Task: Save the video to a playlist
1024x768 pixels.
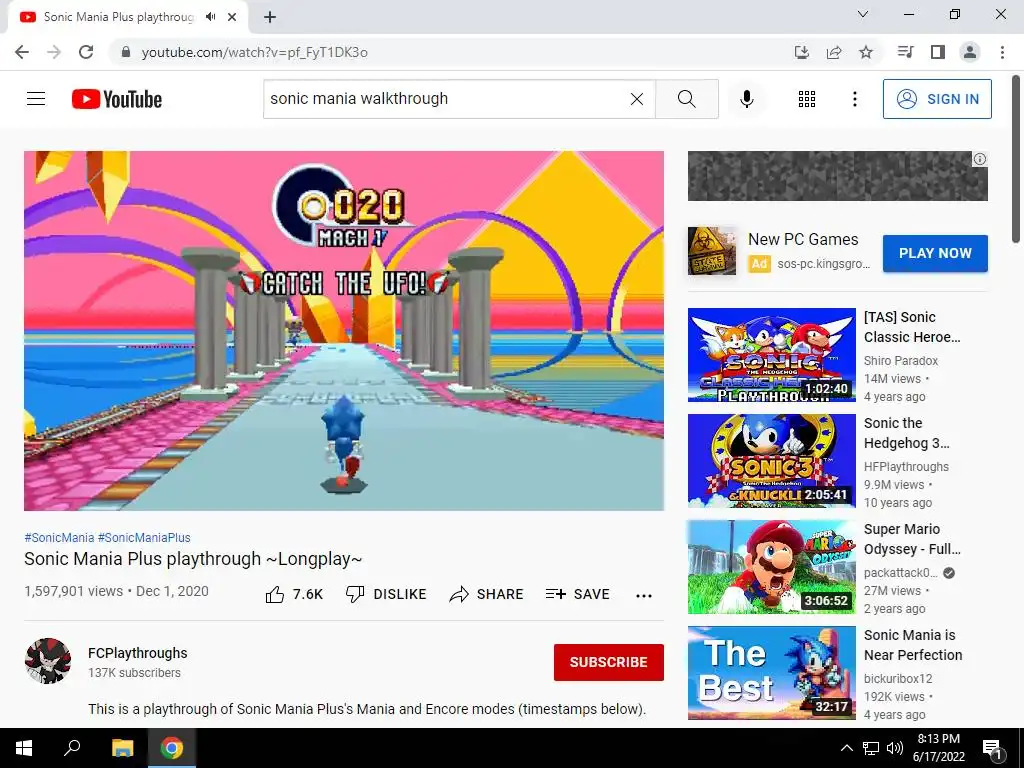Action: click(578, 594)
